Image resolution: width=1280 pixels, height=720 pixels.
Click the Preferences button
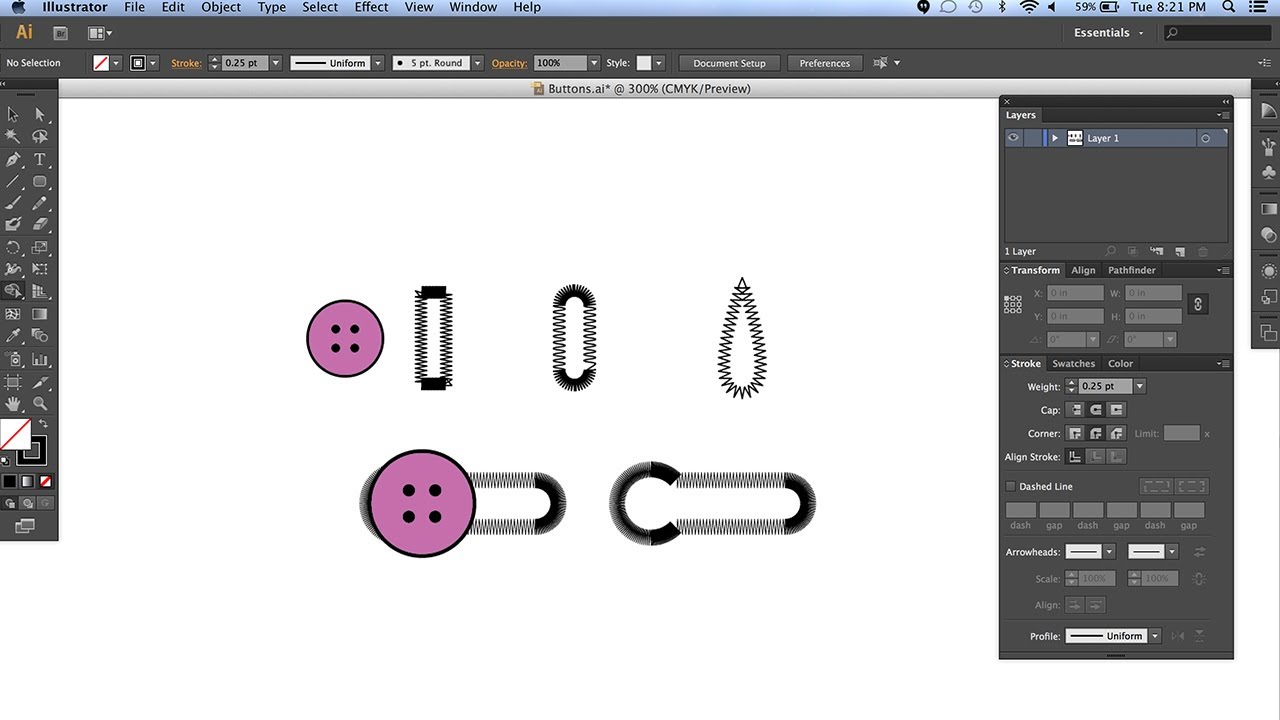tap(824, 63)
